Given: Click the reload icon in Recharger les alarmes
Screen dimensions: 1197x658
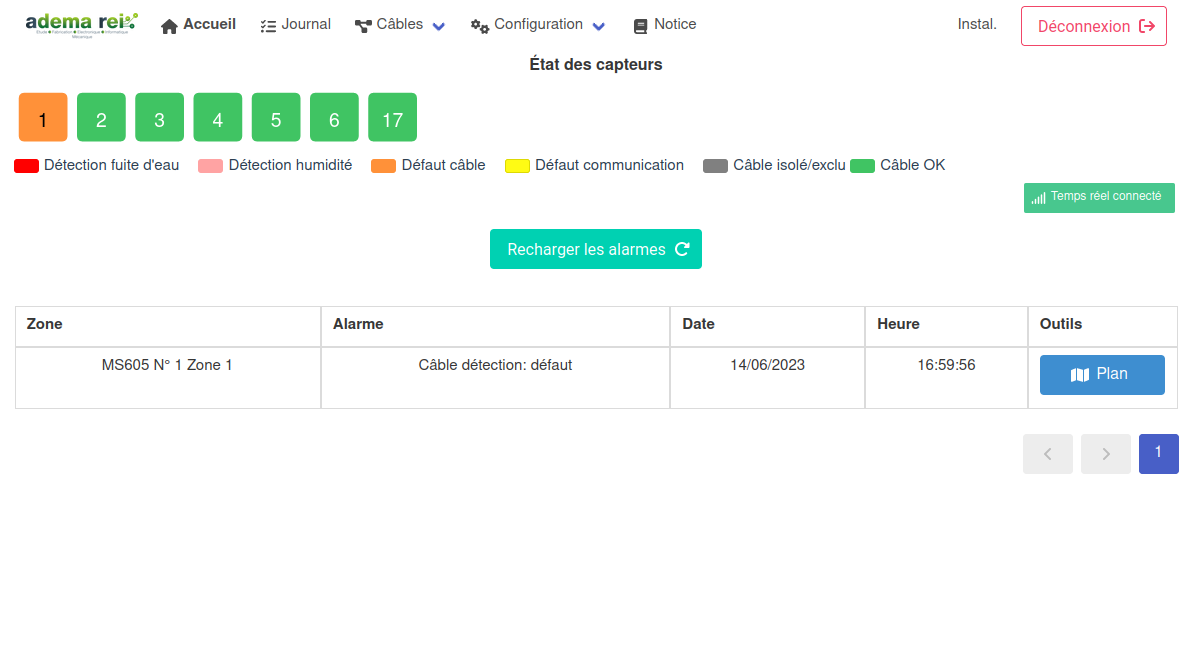Looking at the screenshot, I should pyautogui.click(x=682, y=248).
